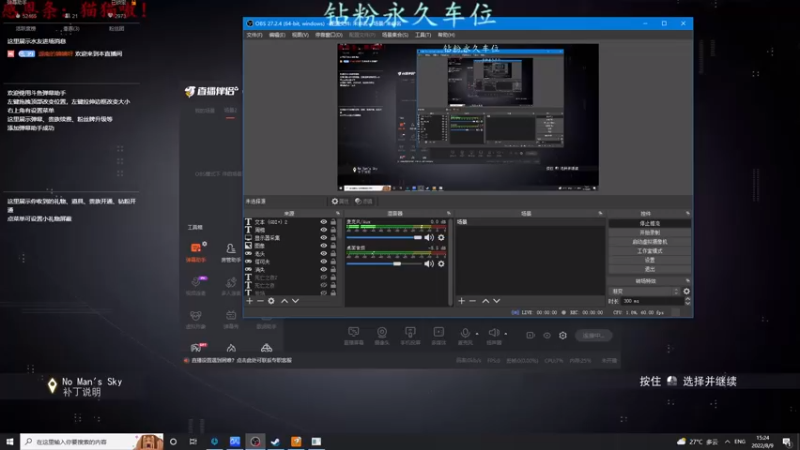800x450 pixels.
Task: Show hidden system tray icons chevron
Action: 727,442
